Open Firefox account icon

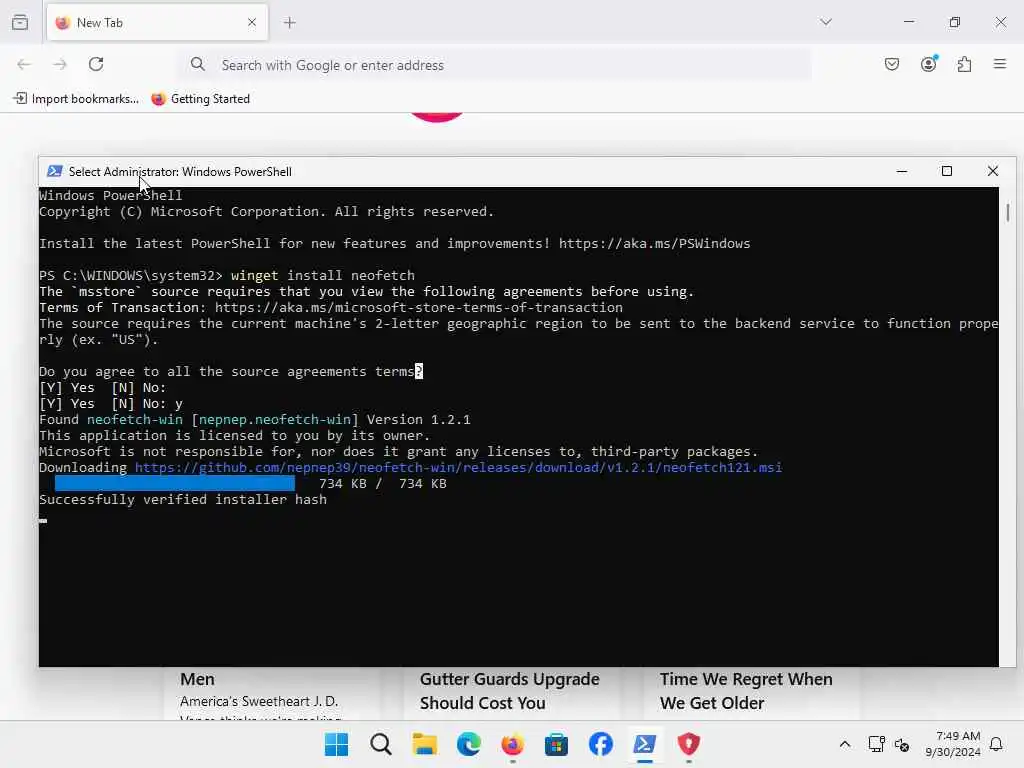[929, 63]
